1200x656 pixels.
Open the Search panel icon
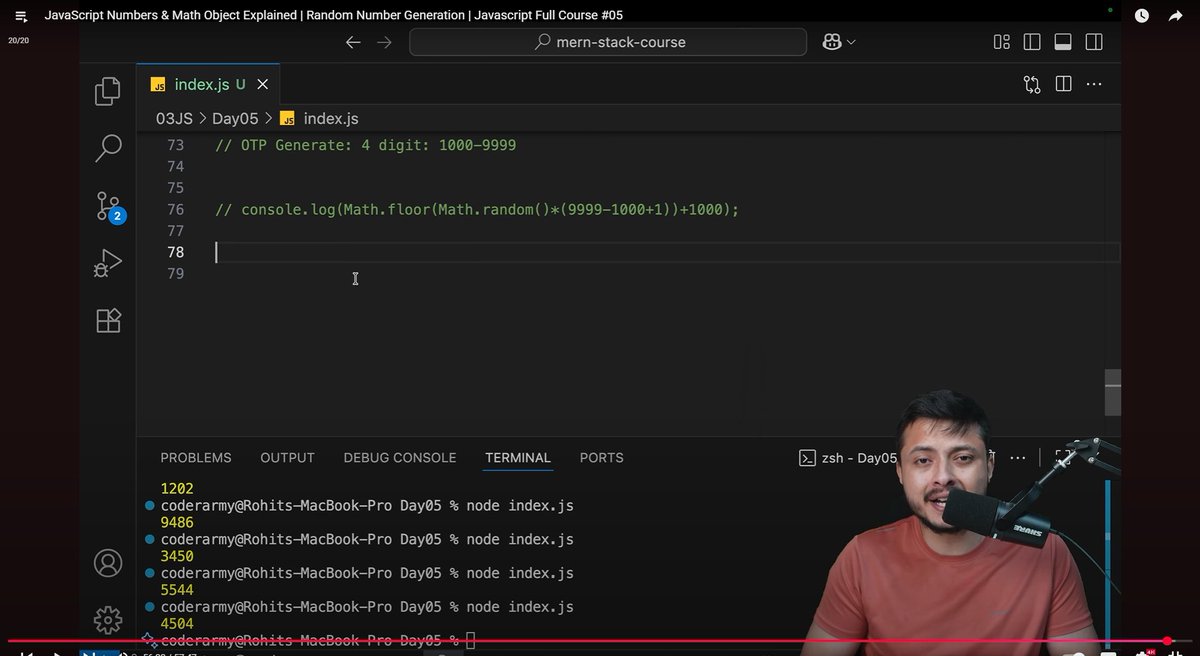(107, 147)
